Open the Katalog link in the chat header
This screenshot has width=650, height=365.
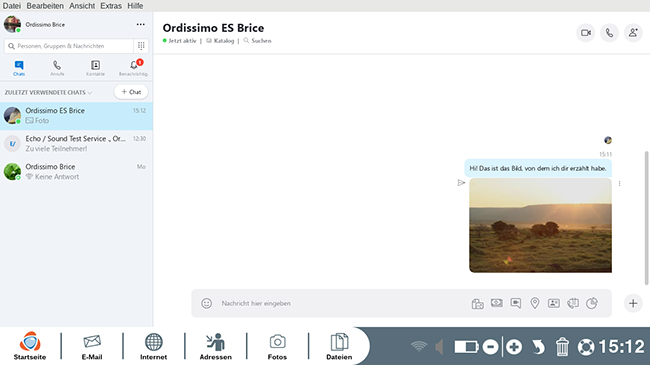[220, 41]
